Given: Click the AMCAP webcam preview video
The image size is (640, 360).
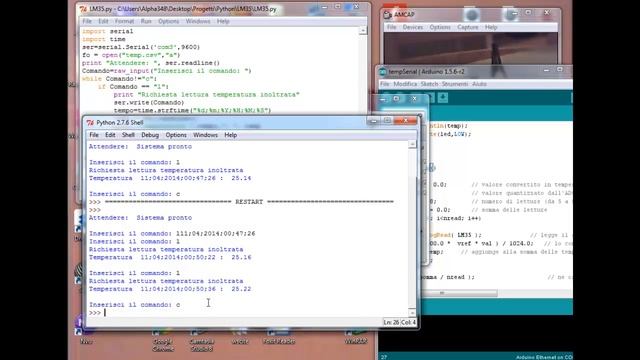Looking at the screenshot, I should [x=470, y=48].
